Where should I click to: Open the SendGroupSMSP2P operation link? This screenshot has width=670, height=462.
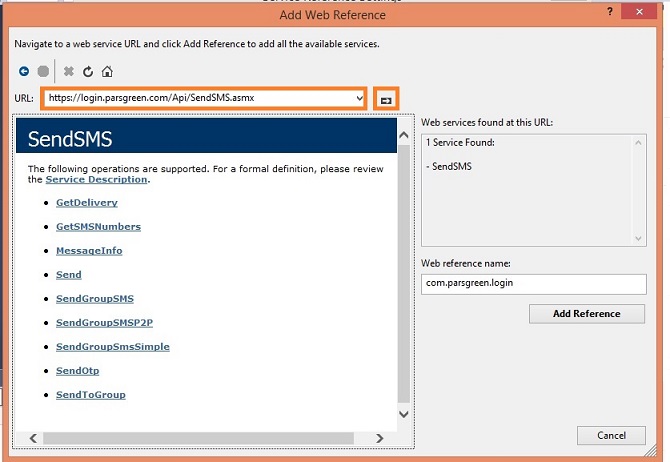pyautogui.click(x=104, y=323)
